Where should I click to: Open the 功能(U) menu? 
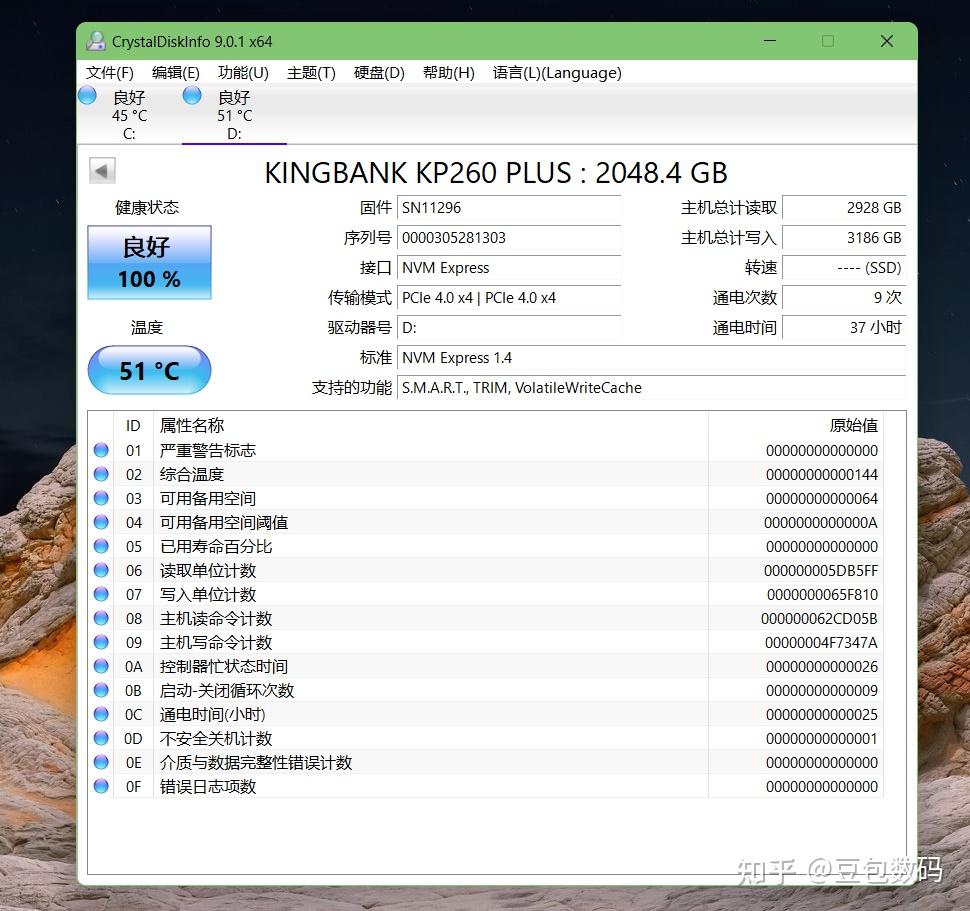pos(241,72)
